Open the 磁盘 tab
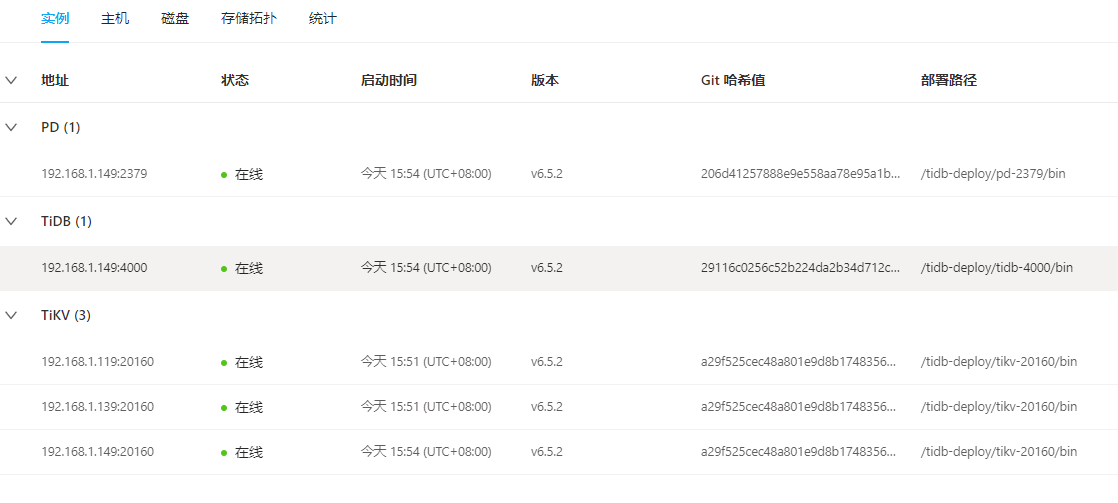1118x503 pixels. click(175, 19)
